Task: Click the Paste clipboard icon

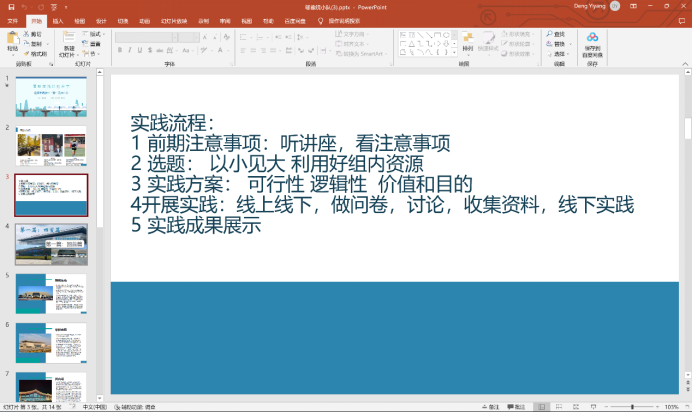Action: (12, 38)
